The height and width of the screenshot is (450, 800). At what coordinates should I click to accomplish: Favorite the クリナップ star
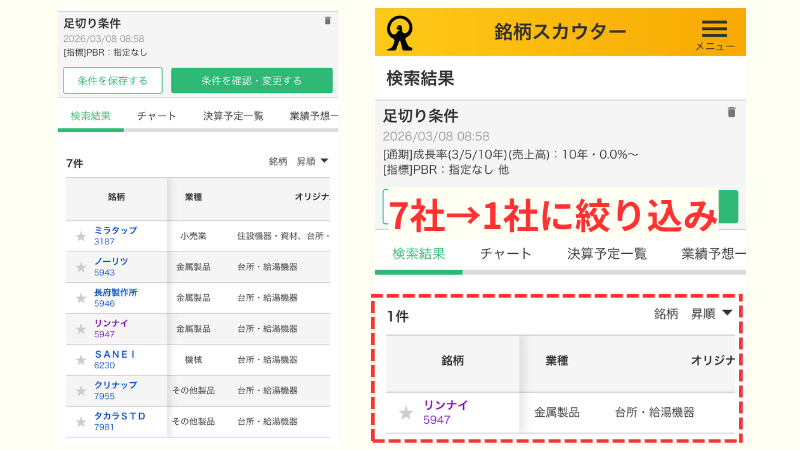(81, 391)
